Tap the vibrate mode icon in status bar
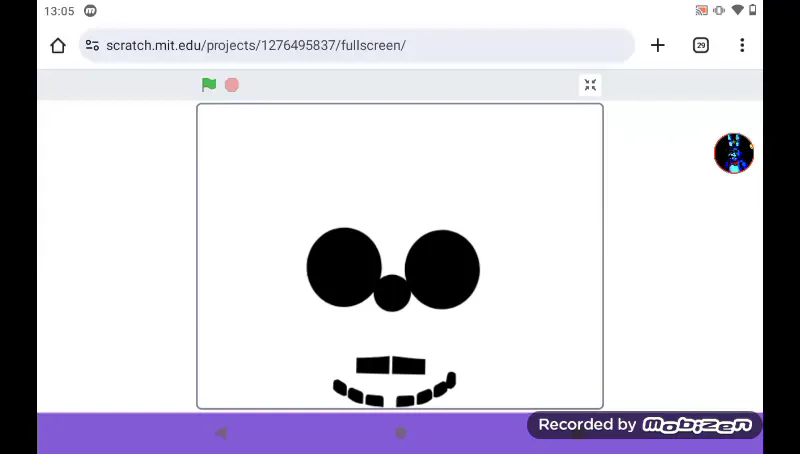800x454 pixels. point(719,10)
